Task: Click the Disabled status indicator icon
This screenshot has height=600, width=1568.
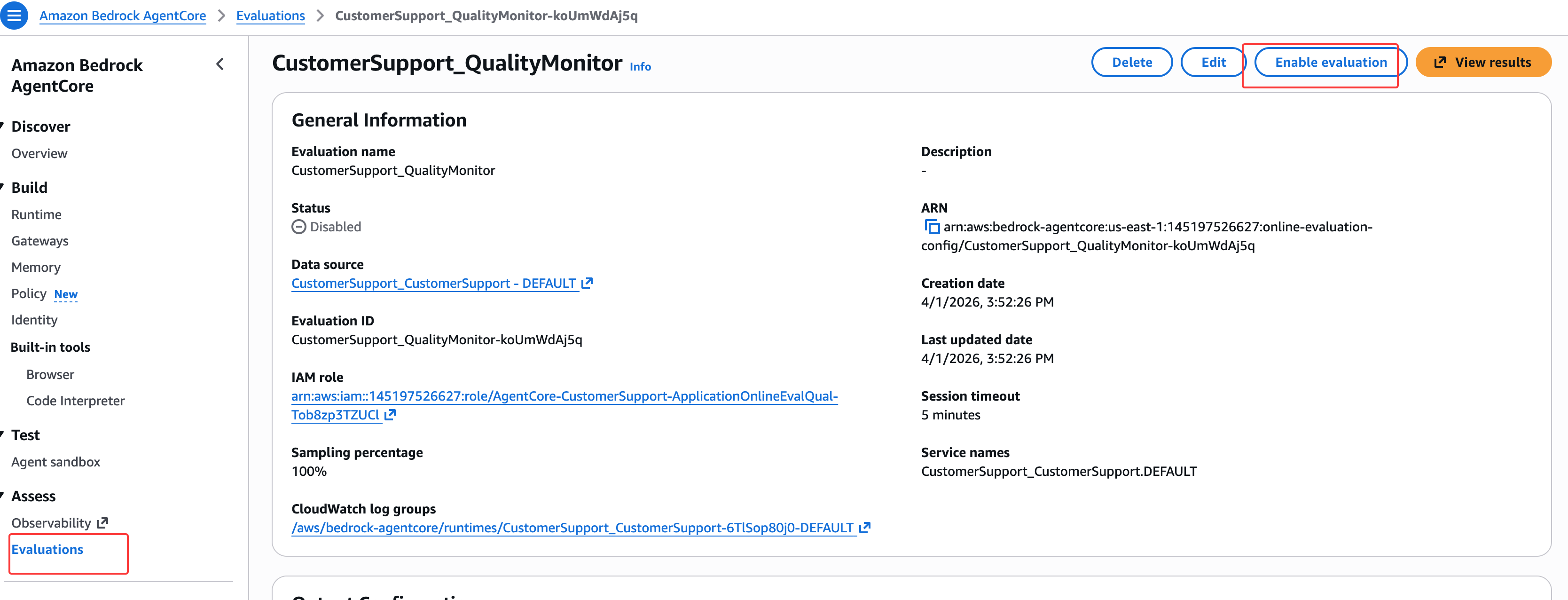Action: coord(299,227)
